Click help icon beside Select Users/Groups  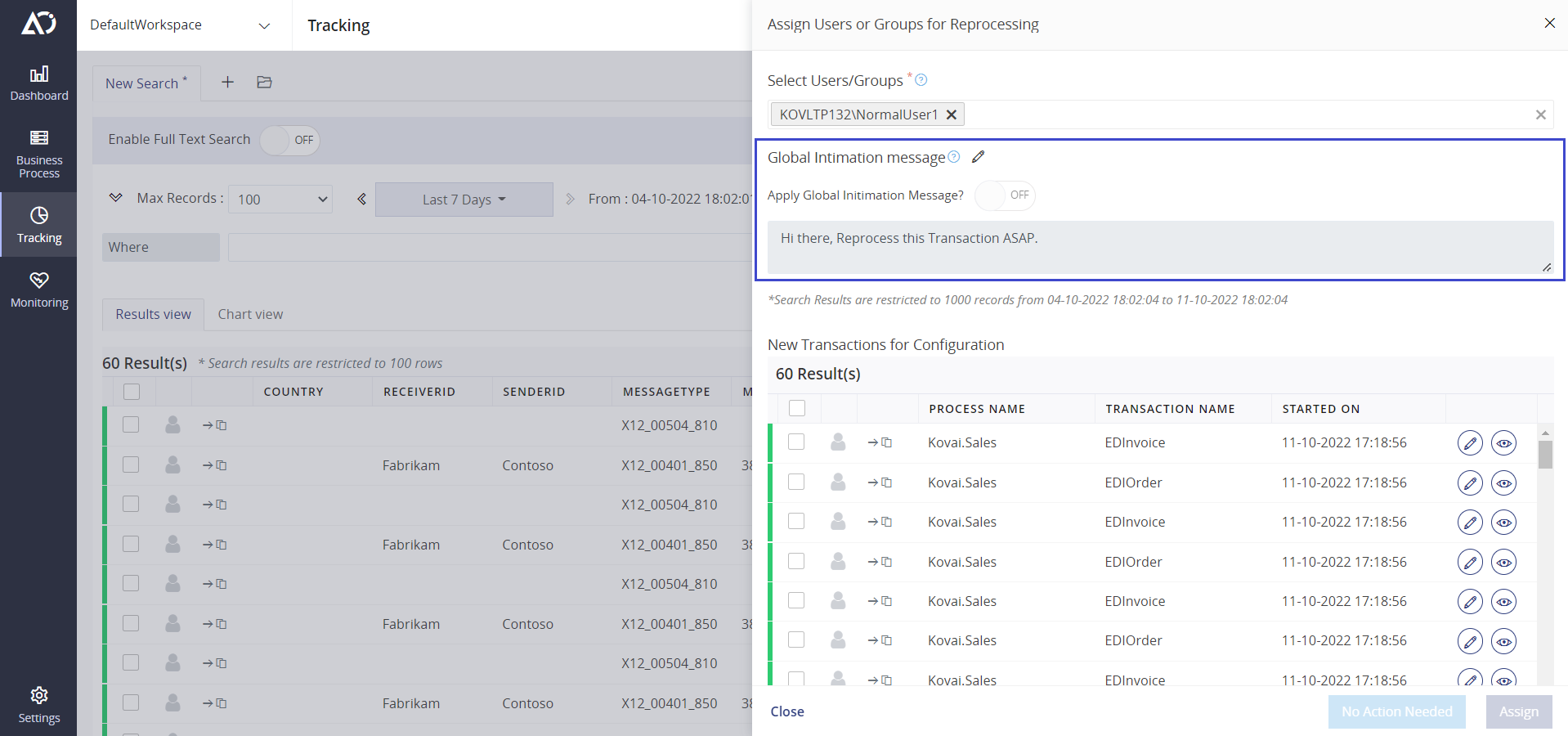coord(921,79)
